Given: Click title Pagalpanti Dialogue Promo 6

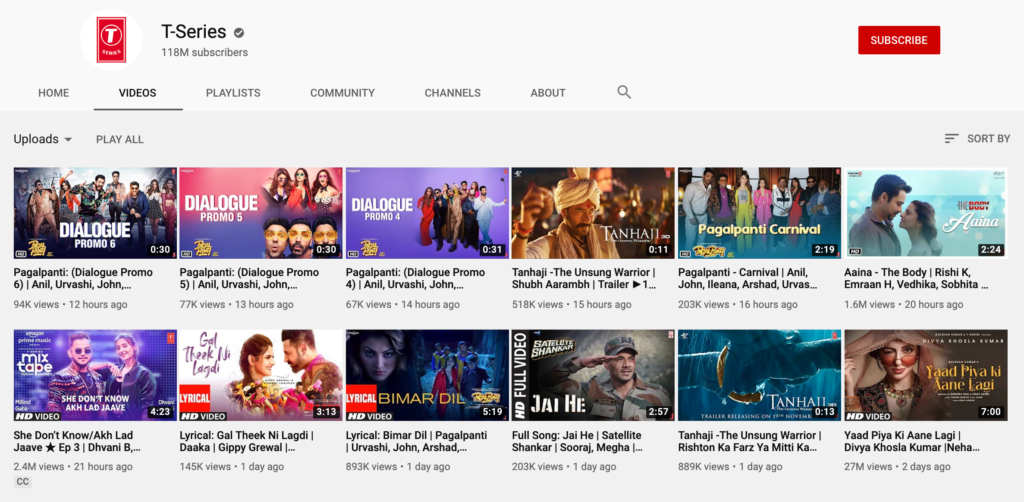Looking at the screenshot, I should [83, 279].
